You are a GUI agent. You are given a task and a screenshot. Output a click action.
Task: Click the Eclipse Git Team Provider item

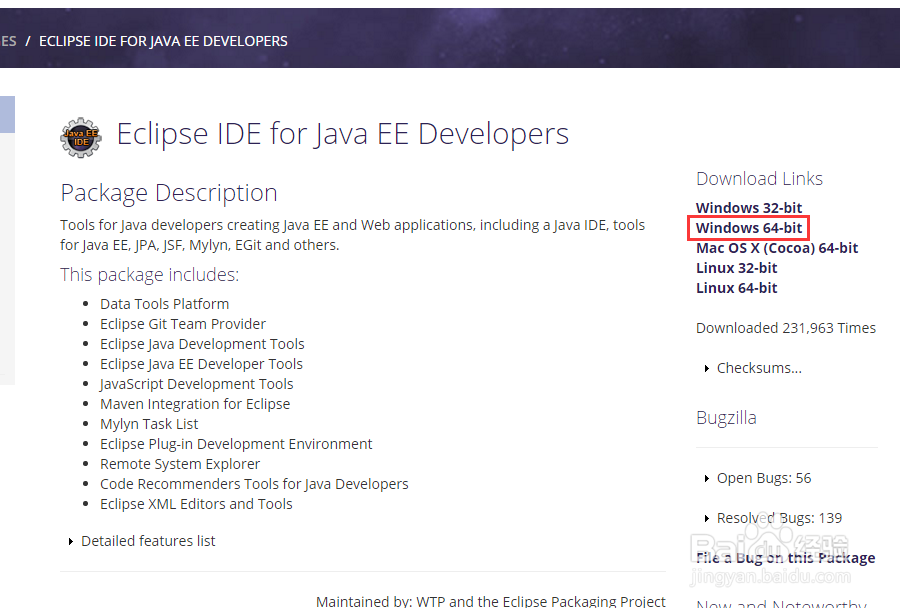[183, 324]
